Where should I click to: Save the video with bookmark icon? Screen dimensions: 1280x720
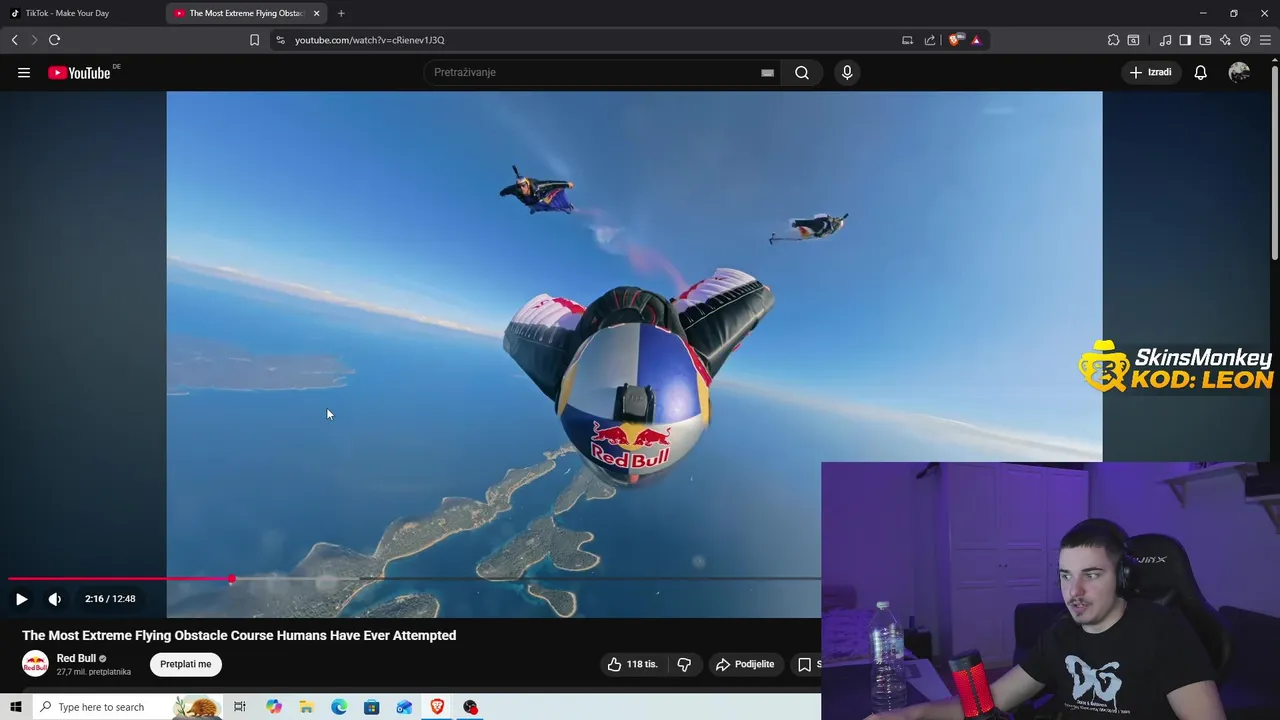(x=805, y=664)
